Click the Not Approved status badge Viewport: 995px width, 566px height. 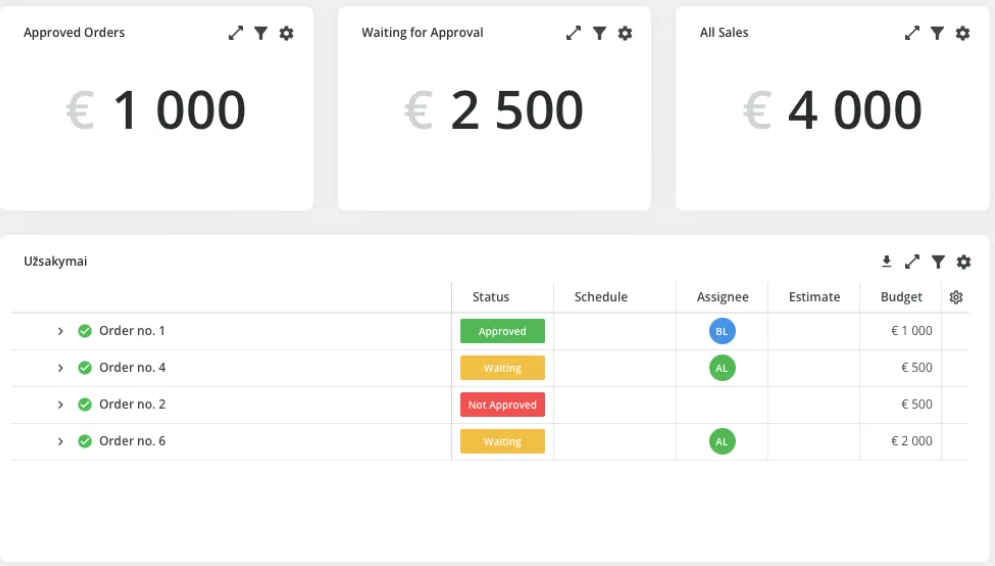(503, 405)
